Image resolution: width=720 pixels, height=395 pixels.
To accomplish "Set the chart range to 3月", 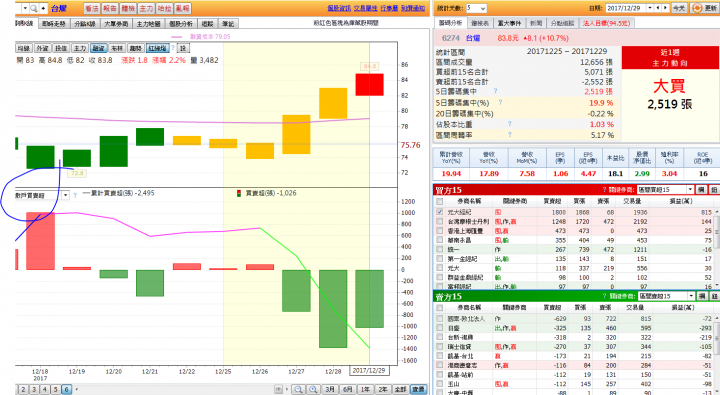I will (330, 389).
